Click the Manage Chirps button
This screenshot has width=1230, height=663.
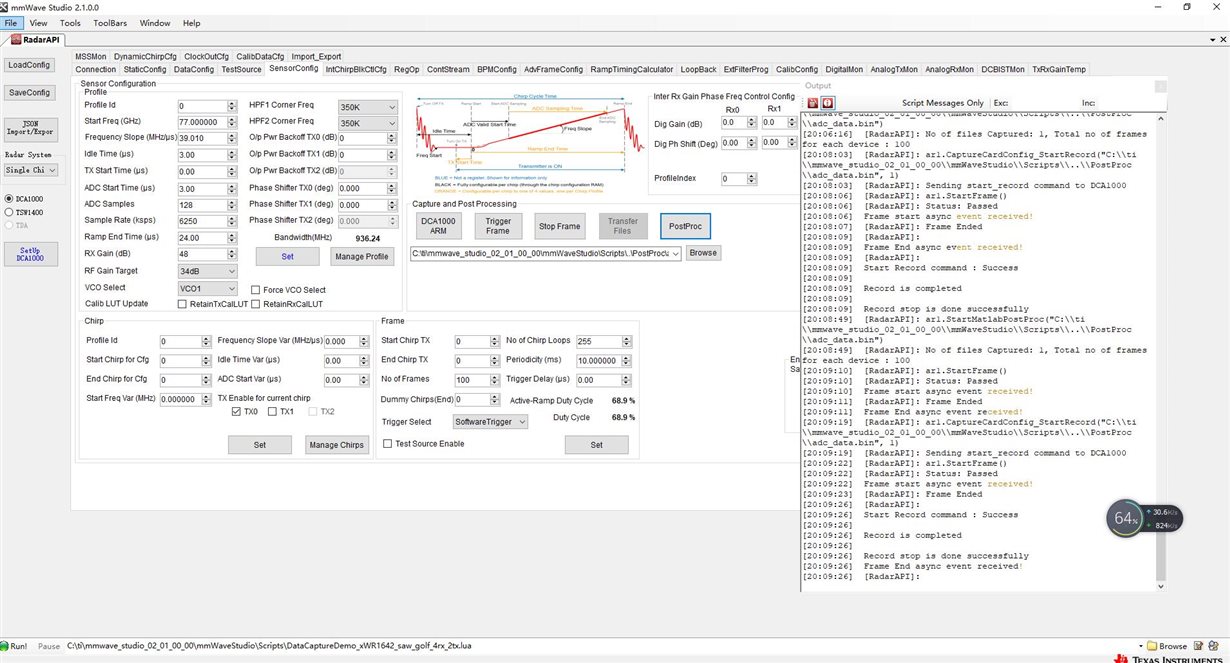pos(337,445)
